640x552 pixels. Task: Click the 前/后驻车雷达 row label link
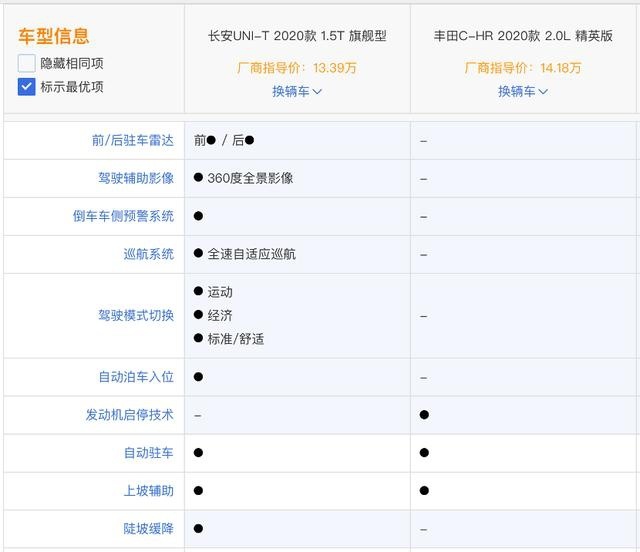point(133,140)
